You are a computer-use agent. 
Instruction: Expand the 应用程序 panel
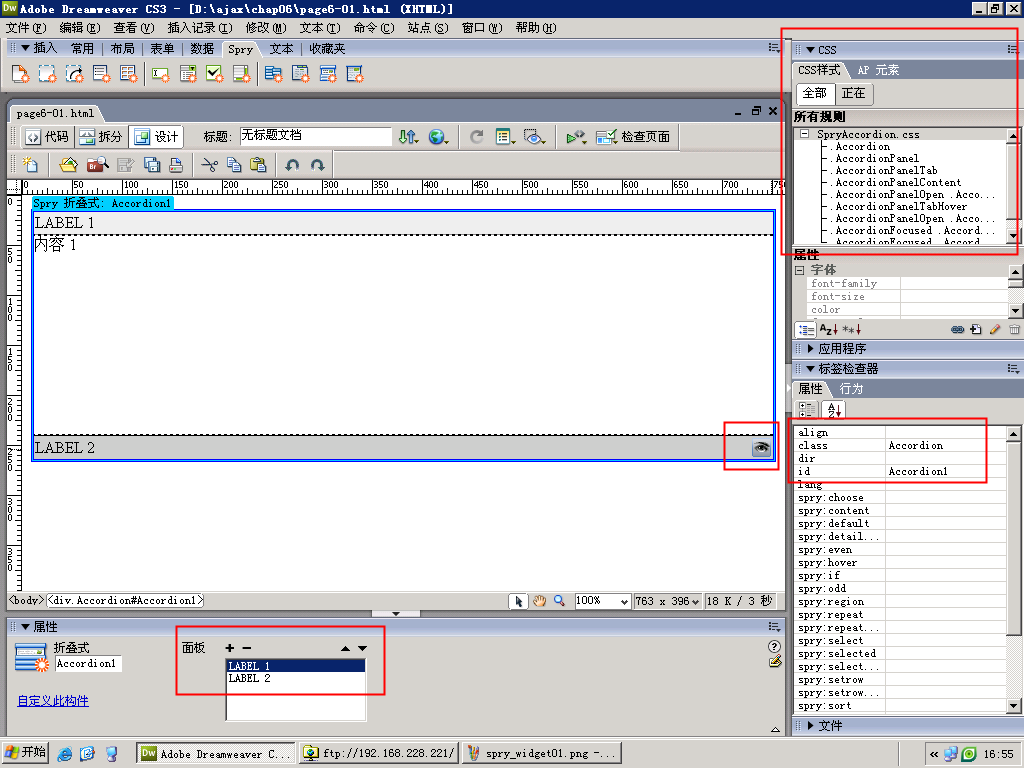tap(811, 349)
